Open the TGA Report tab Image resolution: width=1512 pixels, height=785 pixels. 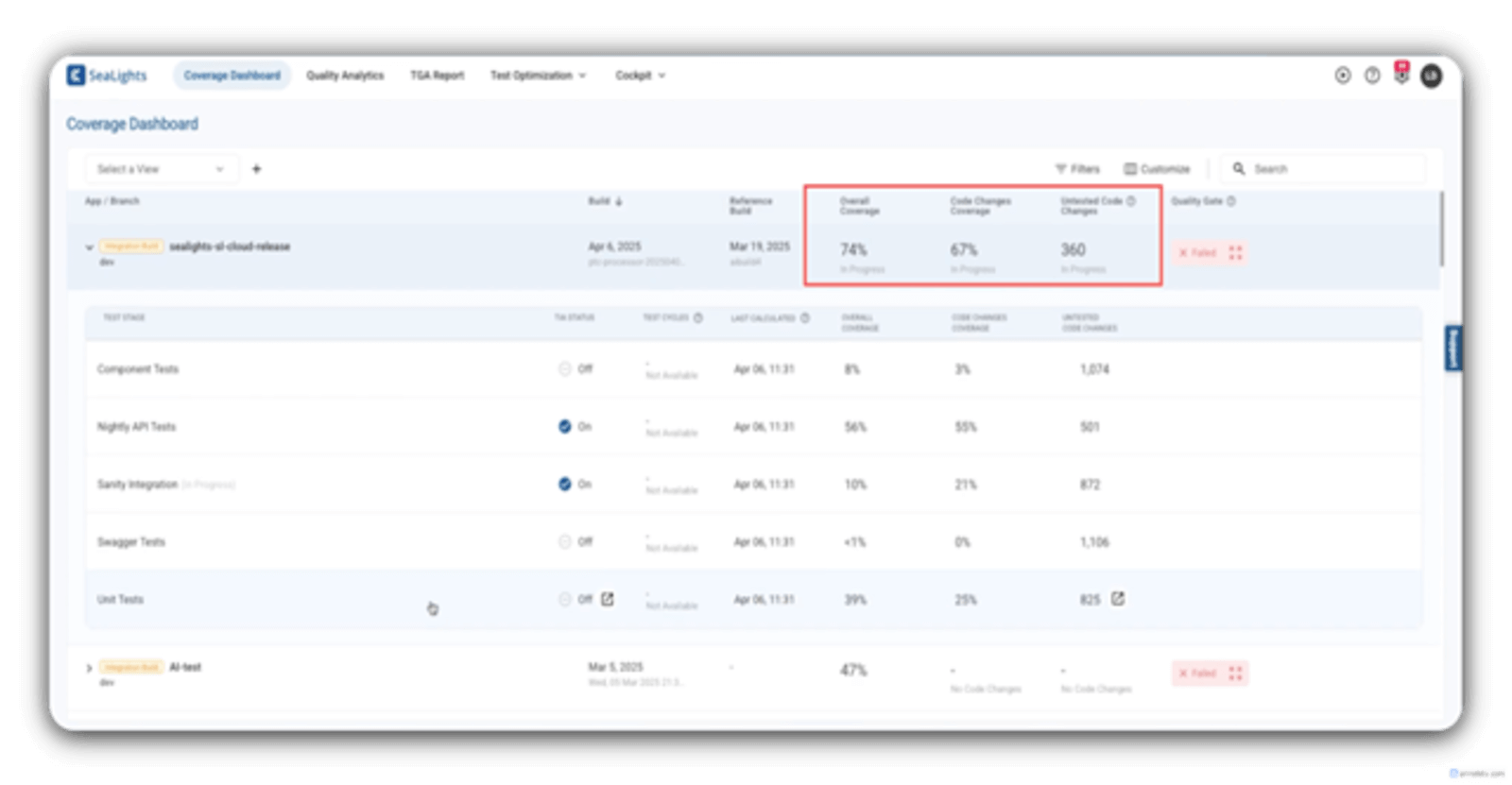437,76
